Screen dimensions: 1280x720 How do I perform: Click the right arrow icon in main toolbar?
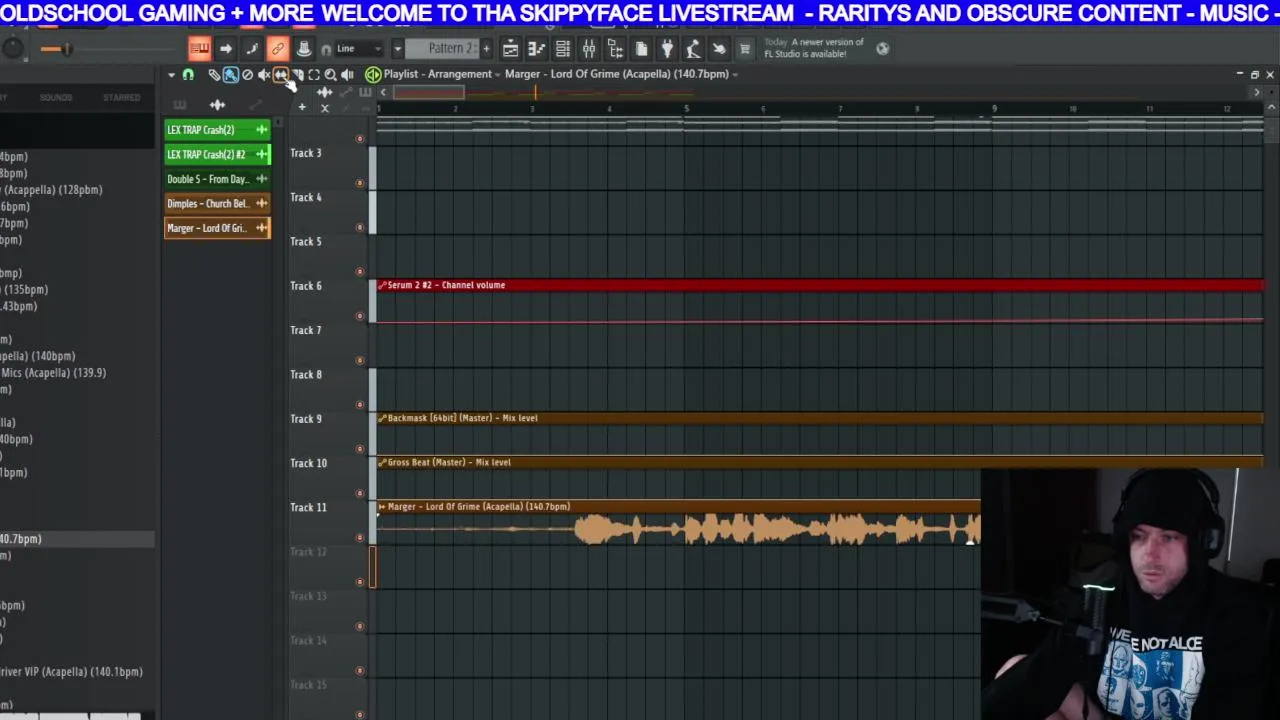[x=226, y=48]
